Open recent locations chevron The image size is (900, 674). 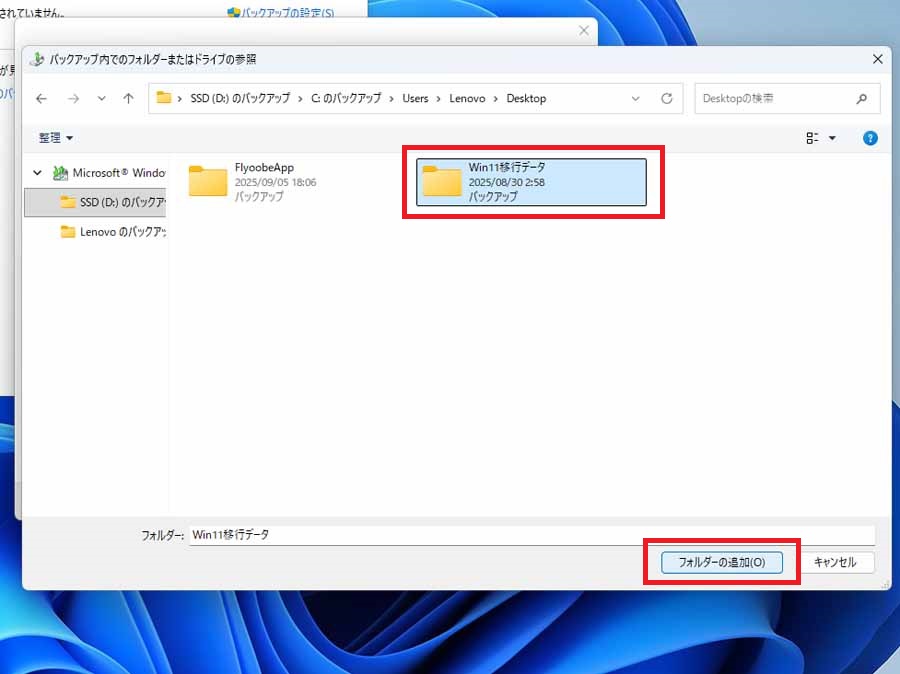[101, 99]
